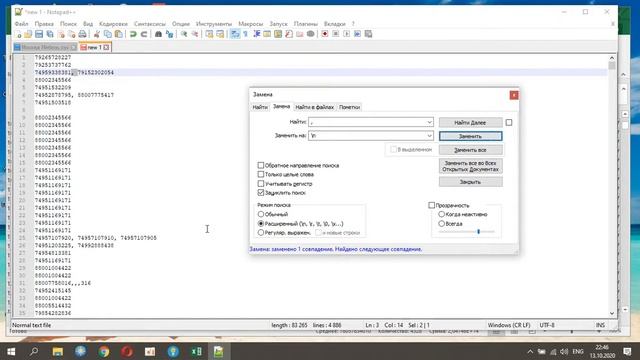Expand the Заменить на combo dropdown
Screen dimensions: 640x360
[429, 136]
